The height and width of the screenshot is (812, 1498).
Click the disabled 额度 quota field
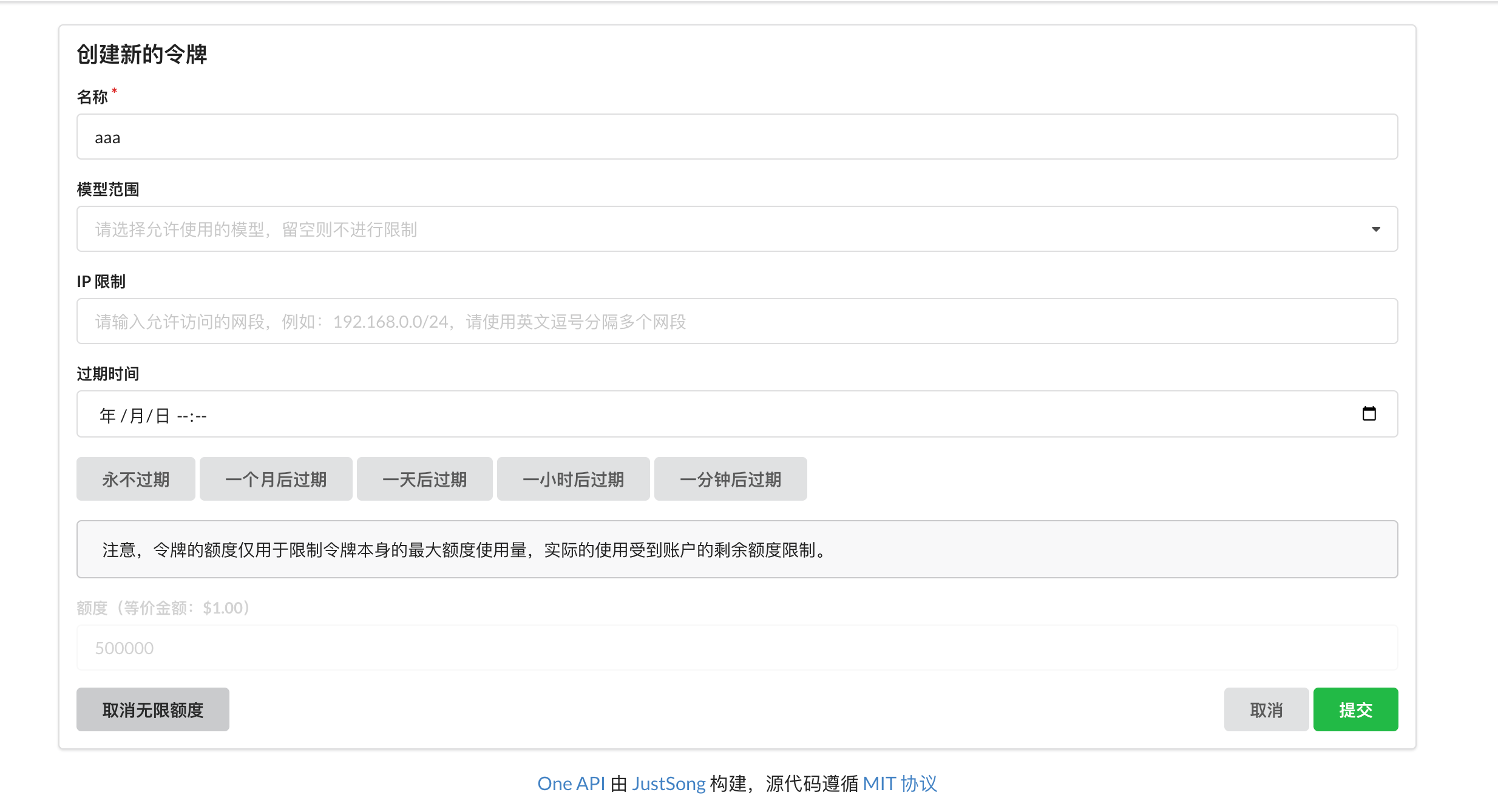737,648
